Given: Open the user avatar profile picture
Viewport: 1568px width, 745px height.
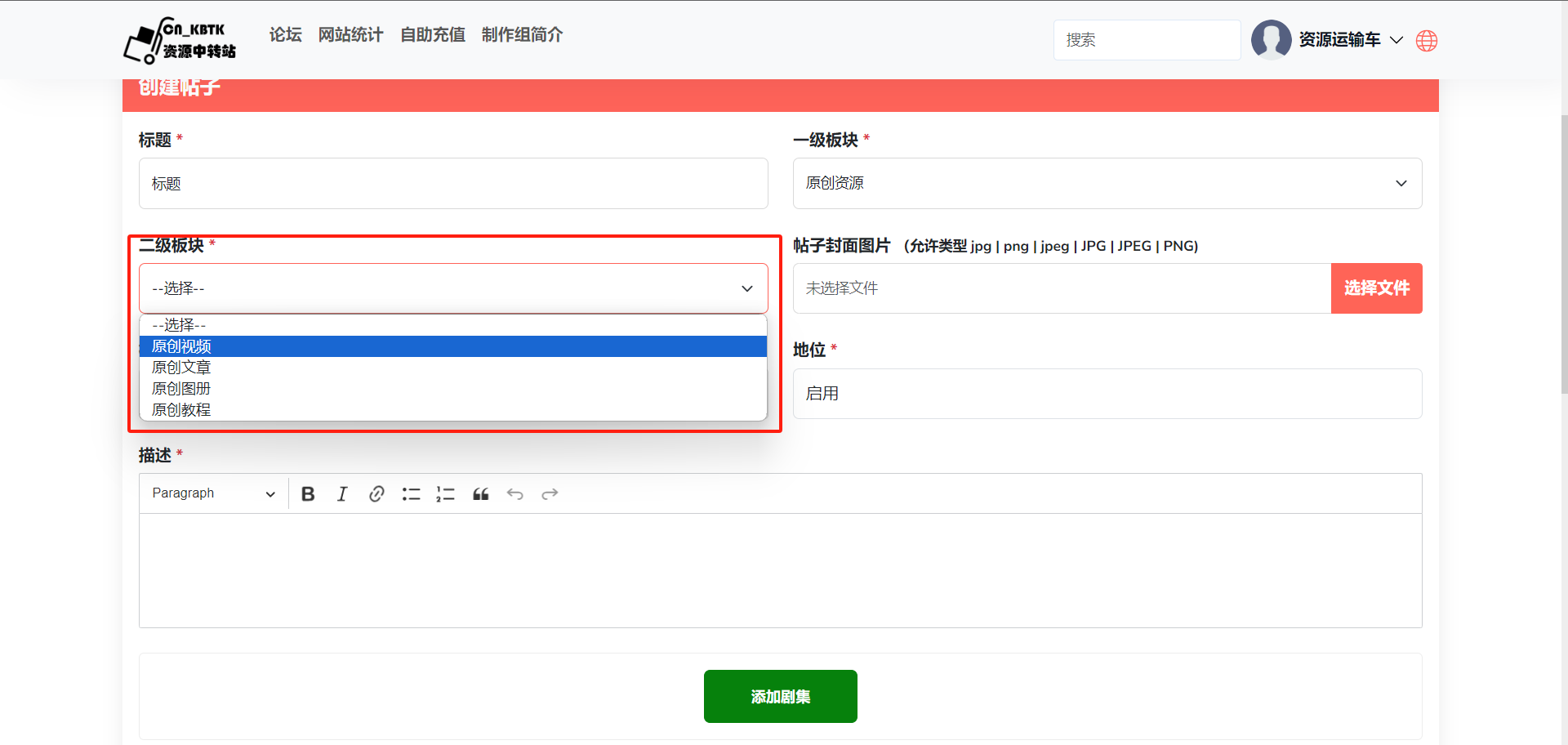Looking at the screenshot, I should pos(1271,40).
